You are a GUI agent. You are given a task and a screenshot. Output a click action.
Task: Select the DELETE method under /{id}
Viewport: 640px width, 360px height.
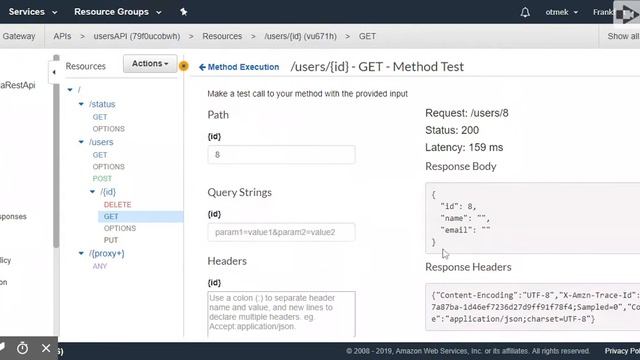pyautogui.click(x=118, y=204)
